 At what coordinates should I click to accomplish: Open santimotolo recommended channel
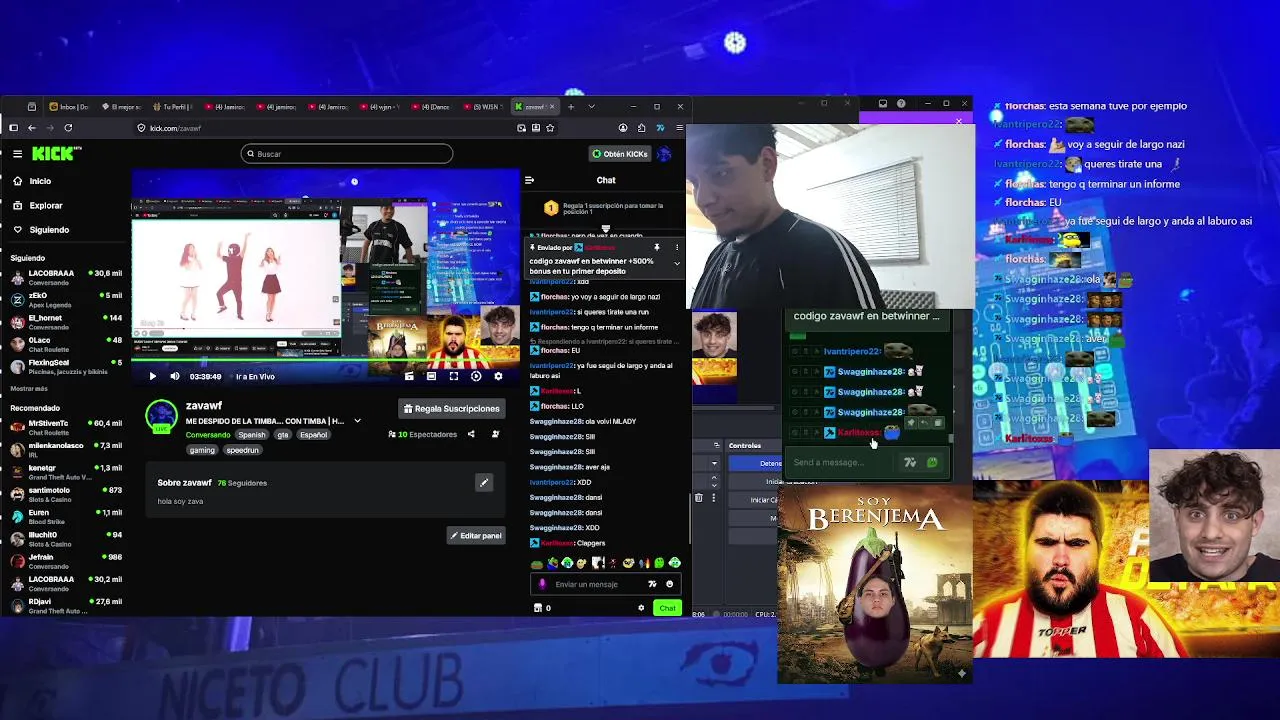coord(65,494)
